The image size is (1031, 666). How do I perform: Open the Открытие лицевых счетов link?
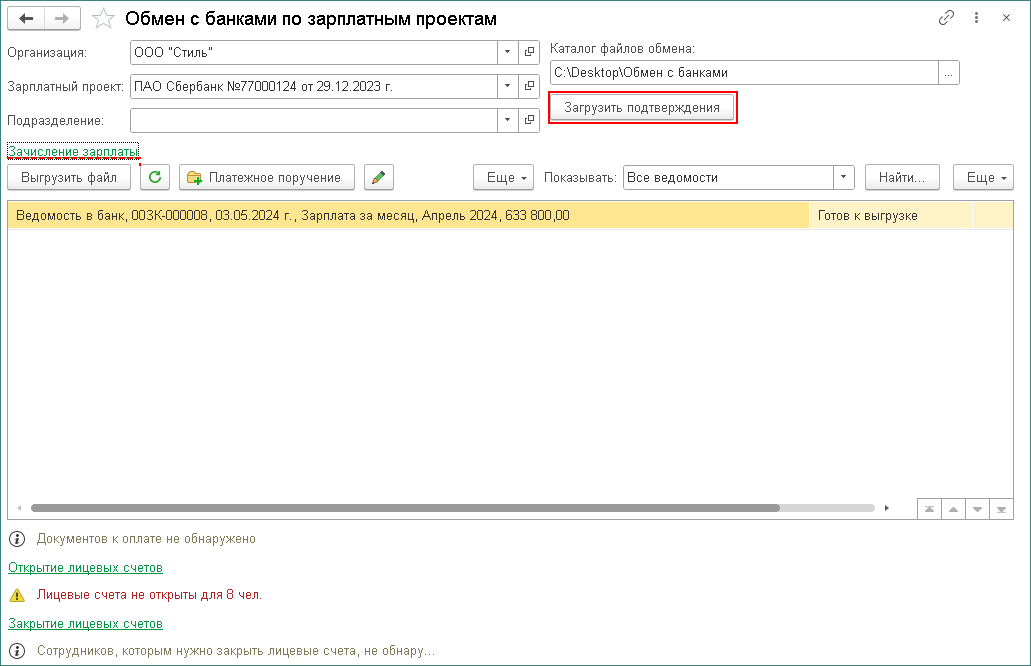(85, 567)
